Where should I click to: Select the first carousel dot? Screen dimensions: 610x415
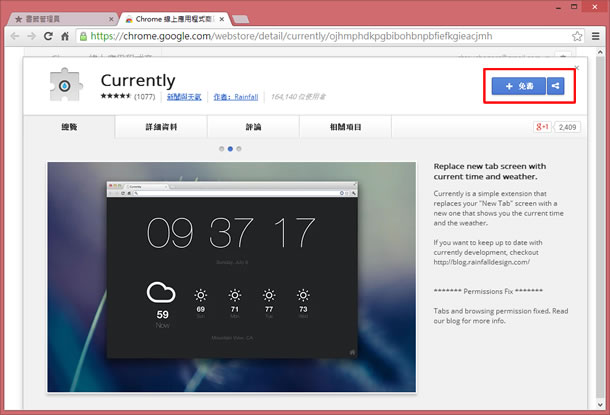221,149
